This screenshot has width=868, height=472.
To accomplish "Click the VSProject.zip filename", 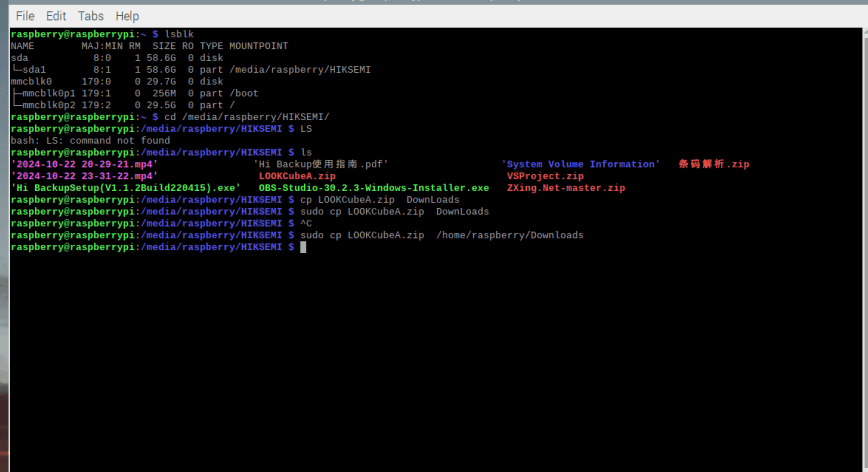I will [x=545, y=176].
